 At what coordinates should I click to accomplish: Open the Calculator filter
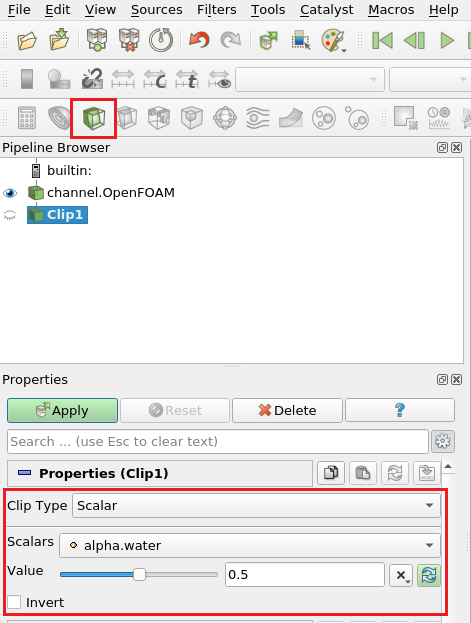(x=27, y=118)
